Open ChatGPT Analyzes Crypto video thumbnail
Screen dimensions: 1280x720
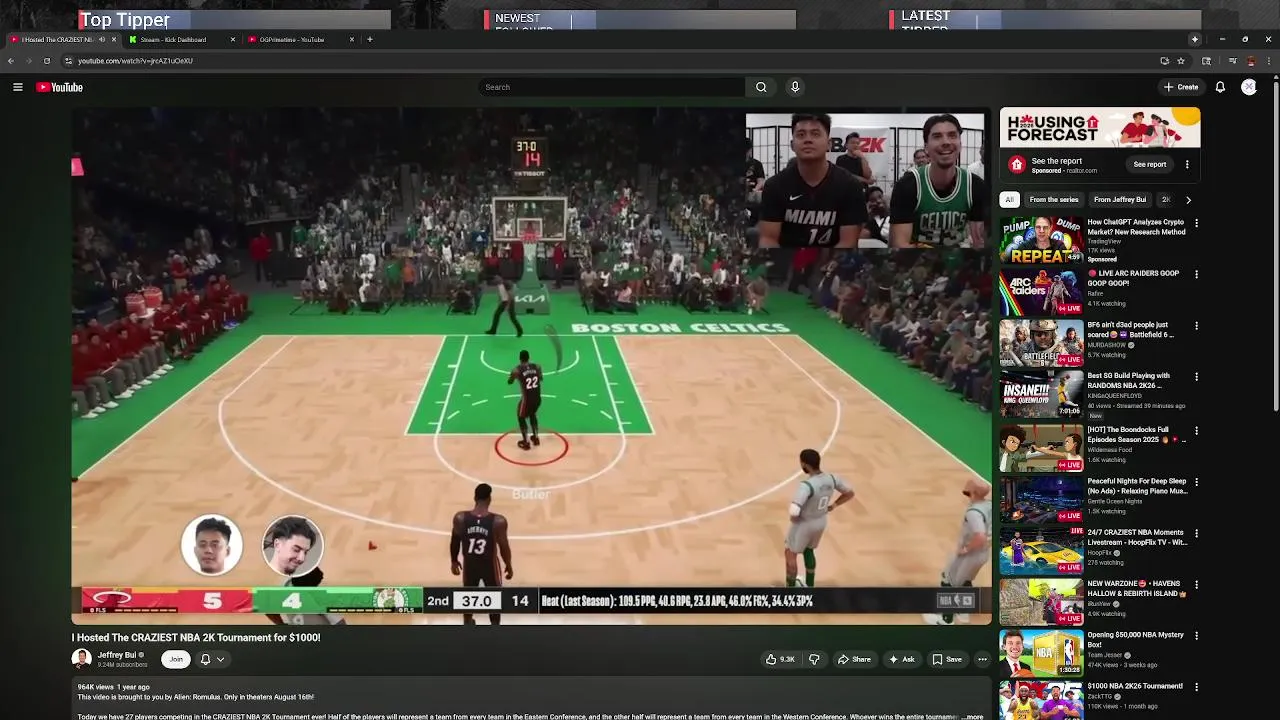(1041, 240)
